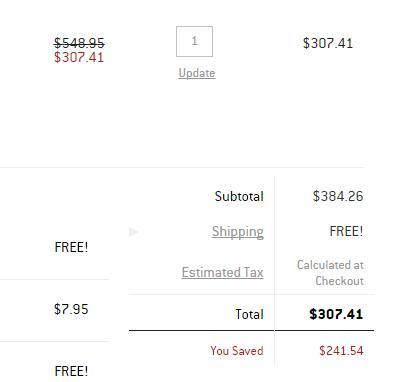
Task: Click the You Saved label
Action: tap(237, 351)
